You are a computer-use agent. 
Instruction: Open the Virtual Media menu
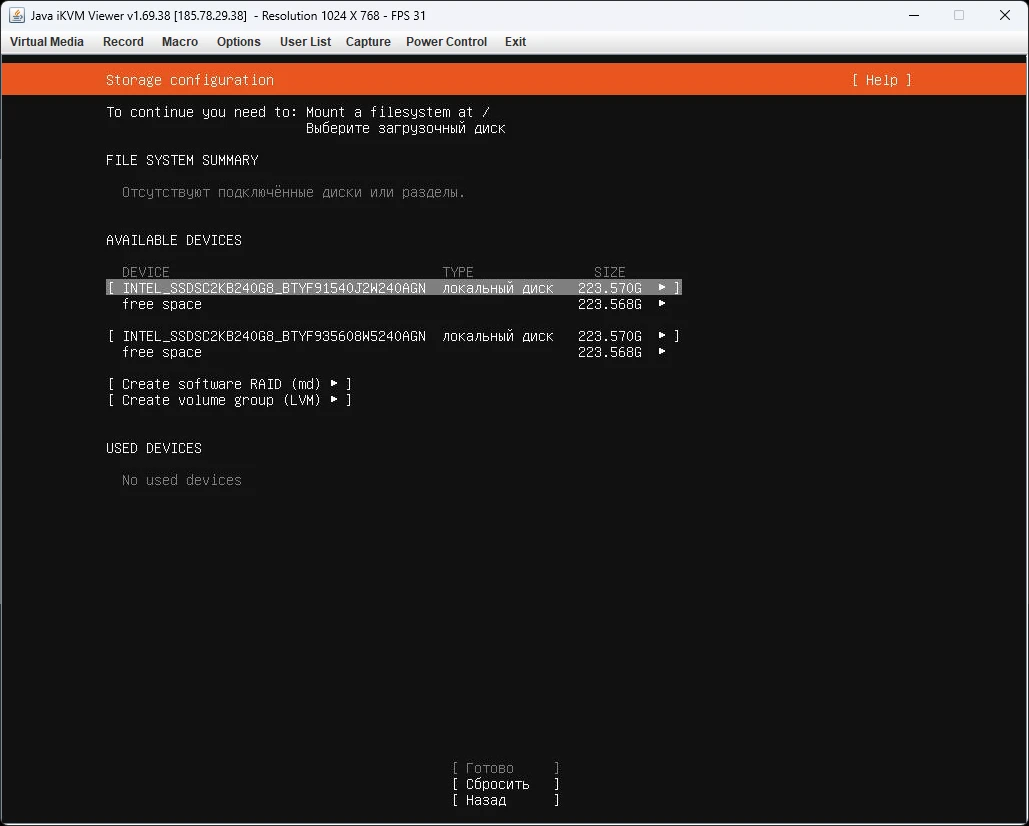47,42
